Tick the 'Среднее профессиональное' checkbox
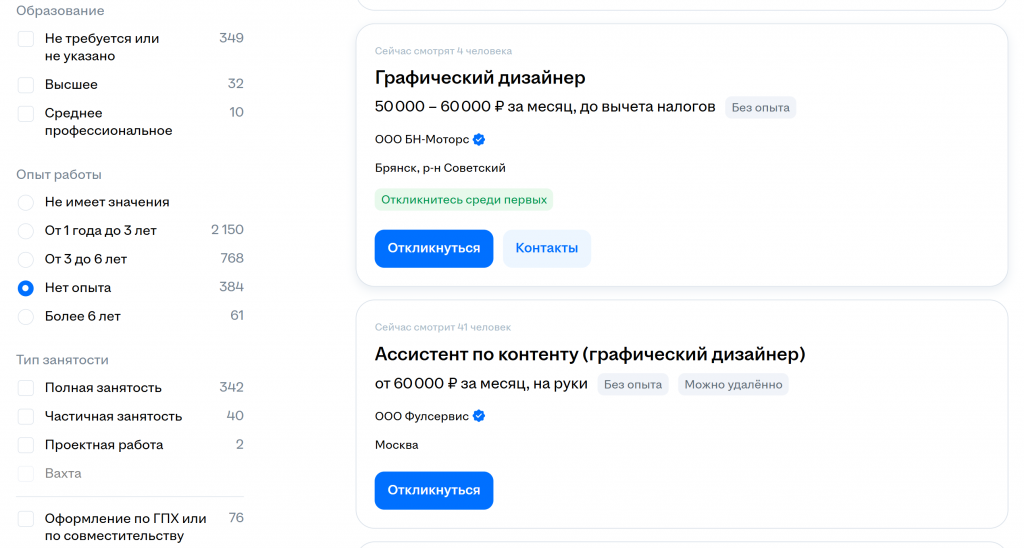Screen dimensions: 1024x548 (25, 114)
